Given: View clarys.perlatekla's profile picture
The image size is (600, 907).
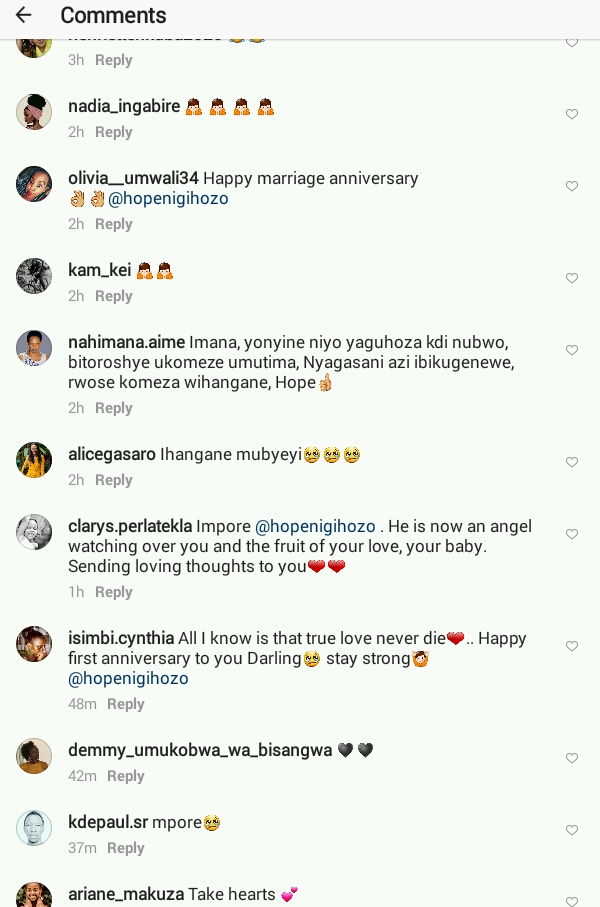Looking at the screenshot, I should coord(34,532).
